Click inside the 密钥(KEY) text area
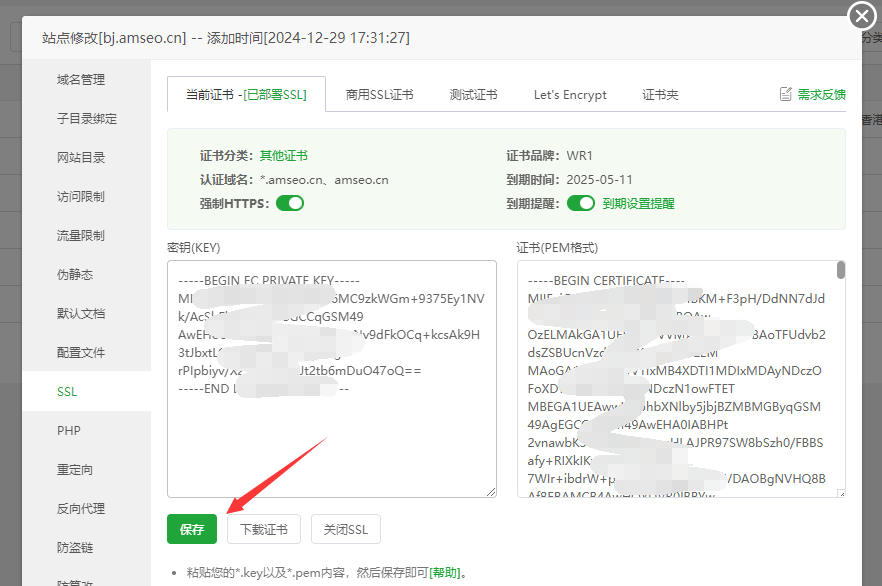This screenshot has width=882, height=586. tap(332, 378)
